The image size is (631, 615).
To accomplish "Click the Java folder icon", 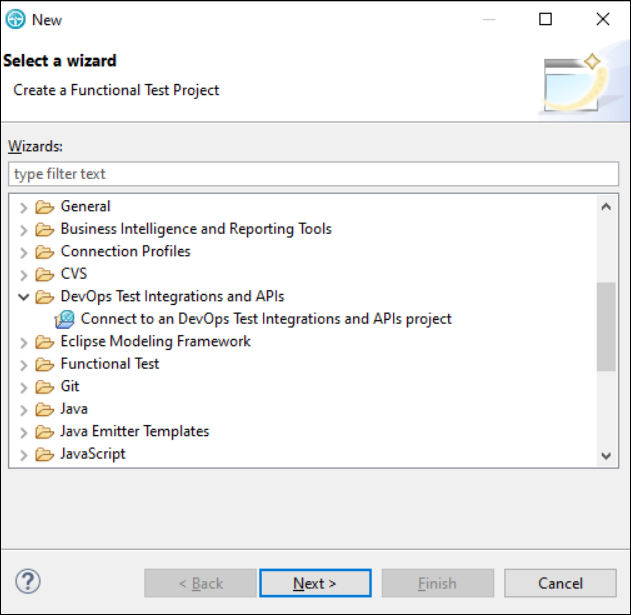I will tap(44, 410).
